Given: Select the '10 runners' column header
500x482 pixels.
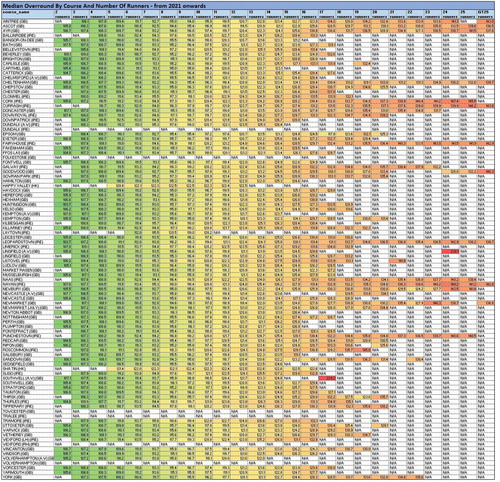Looking at the screenshot, I should 204,14.
